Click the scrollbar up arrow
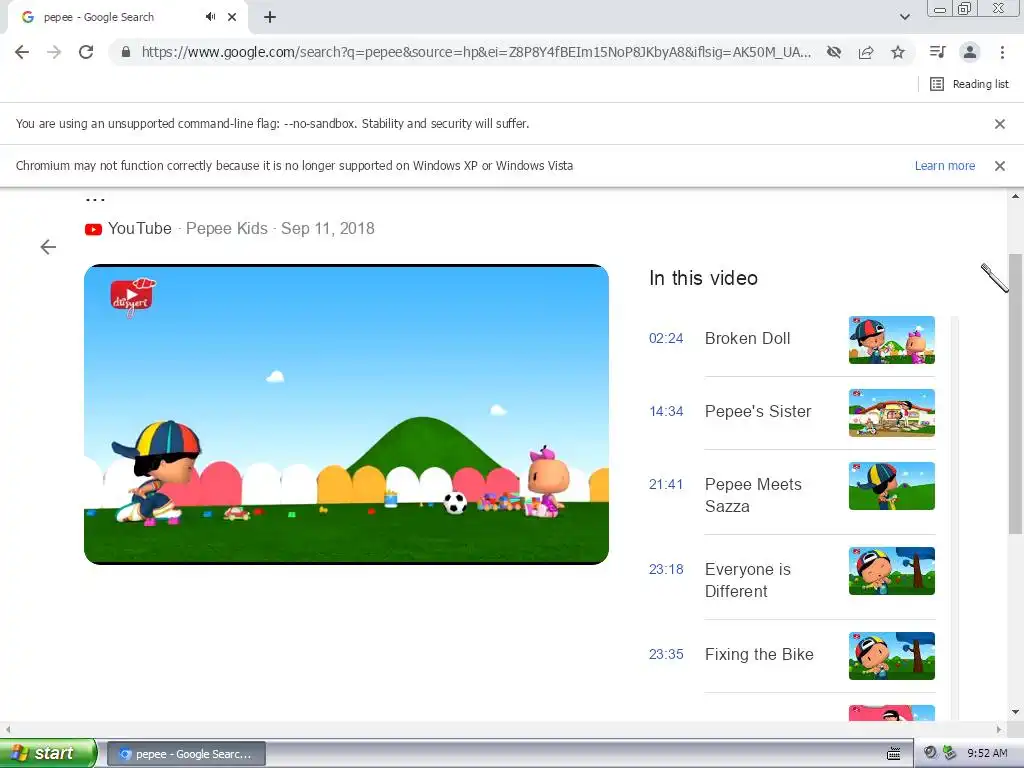Image resolution: width=1024 pixels, height=768 pixels. [x=1015, y=196]
